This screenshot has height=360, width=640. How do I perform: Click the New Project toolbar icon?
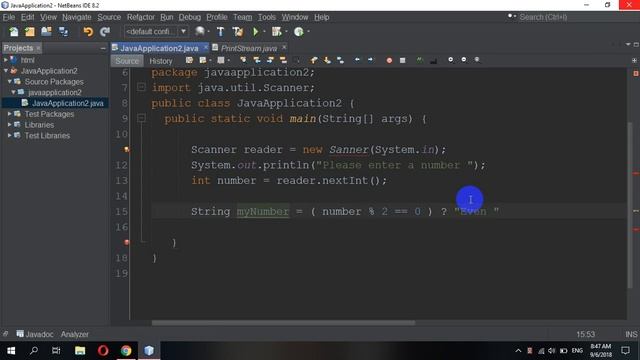point(30,32)
